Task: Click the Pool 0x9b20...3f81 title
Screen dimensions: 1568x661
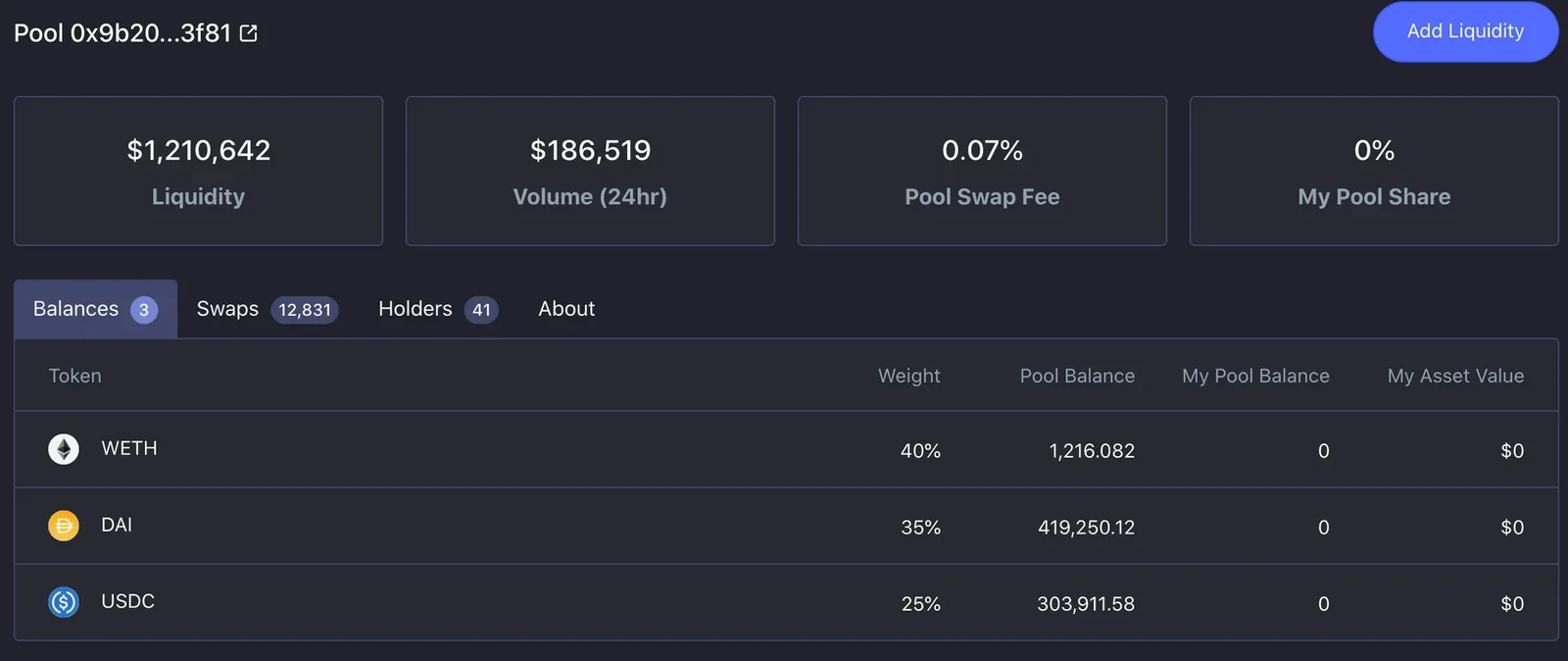Action: point(122,33)
